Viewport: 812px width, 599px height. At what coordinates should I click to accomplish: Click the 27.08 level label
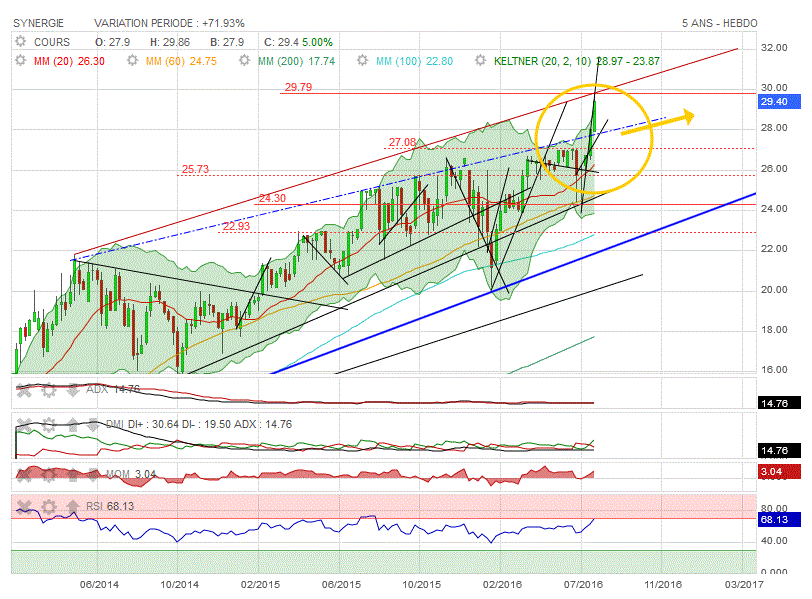pyautogui.click(x=402, y=142)
